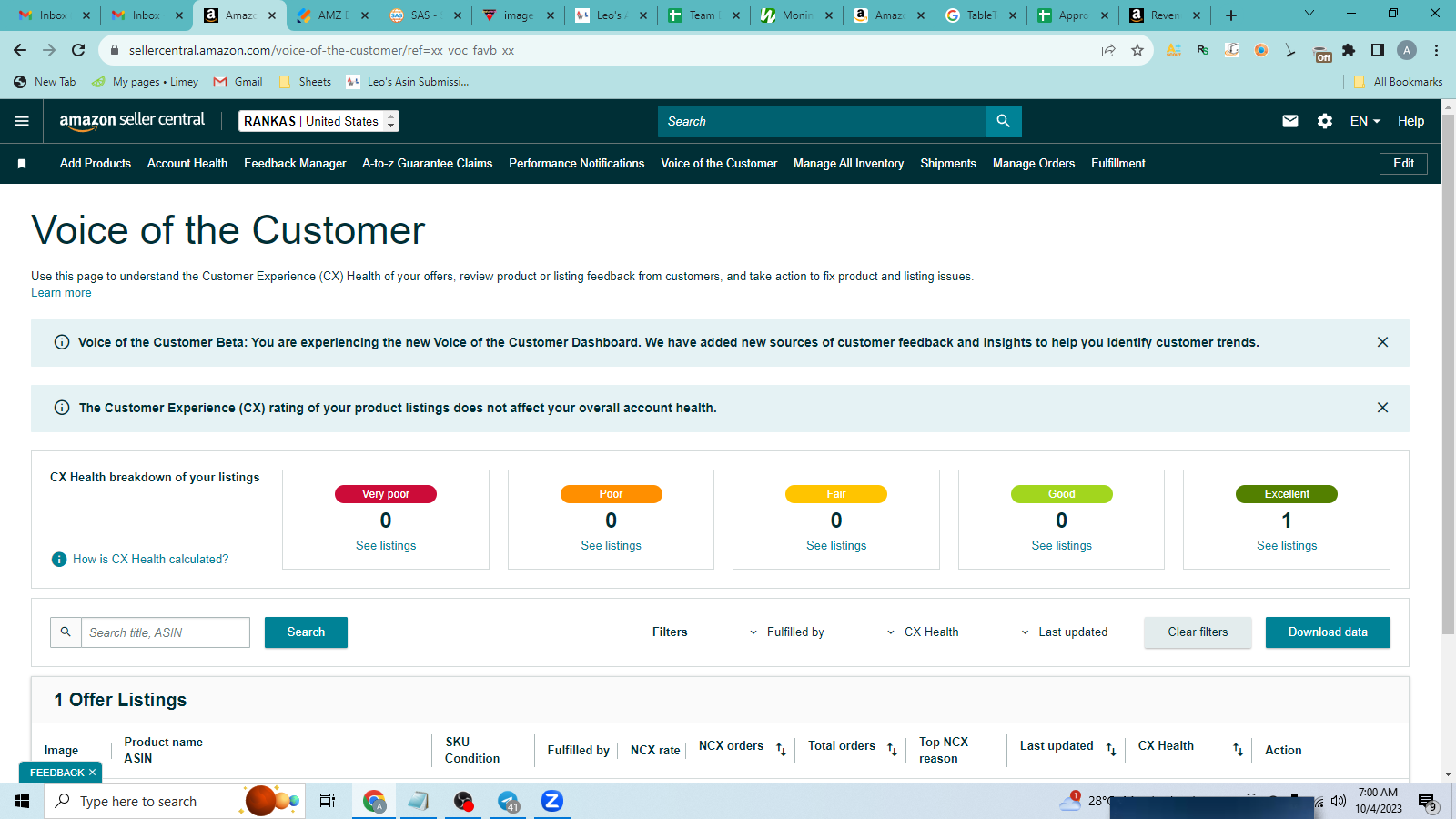See listings under Excellent
Viewport: 1456px width, 819px height.
pyautogui.click(x=1287, y=546)
